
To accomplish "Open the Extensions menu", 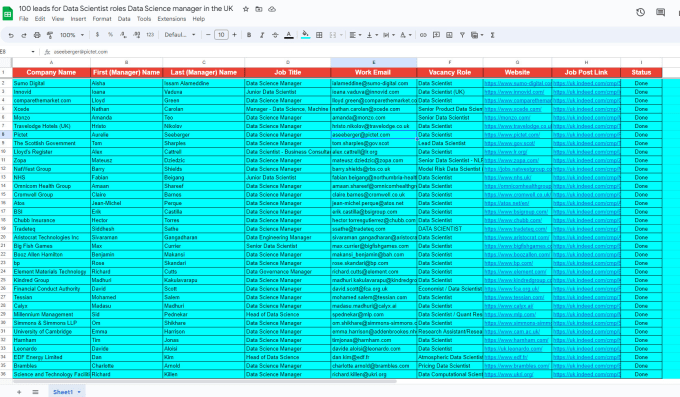I will click(172, 19).
